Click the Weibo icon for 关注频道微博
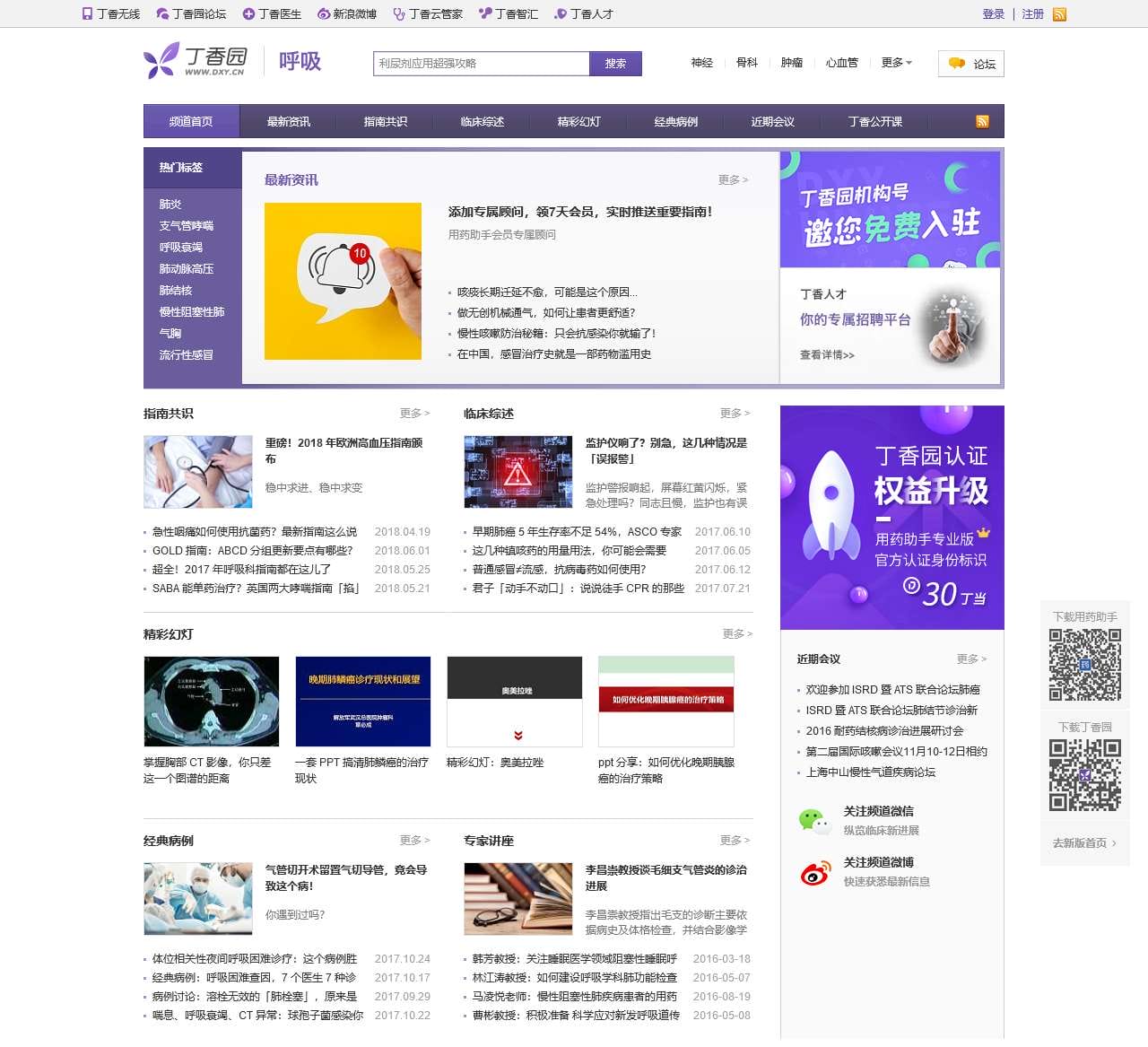The image size is (1148, 1047). click(x=814, y=872)
